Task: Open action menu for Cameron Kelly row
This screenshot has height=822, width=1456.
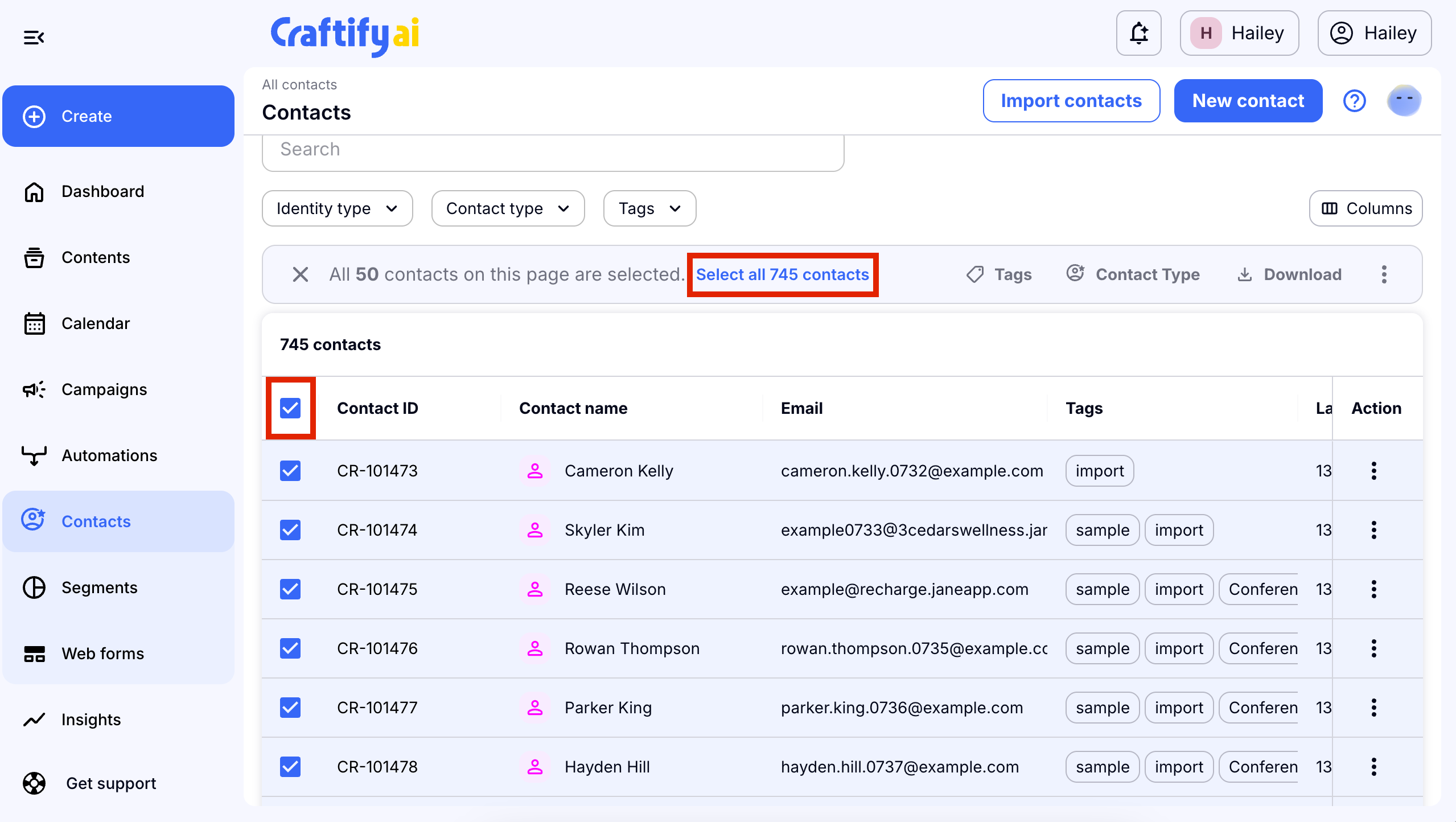Action: [1374, 471]
